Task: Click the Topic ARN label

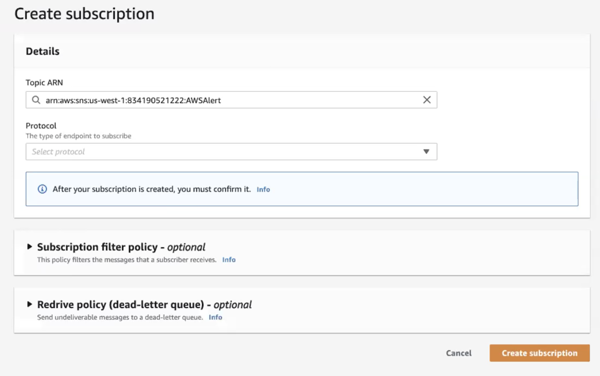Action: pyautogui.click(x=44, y=83)
